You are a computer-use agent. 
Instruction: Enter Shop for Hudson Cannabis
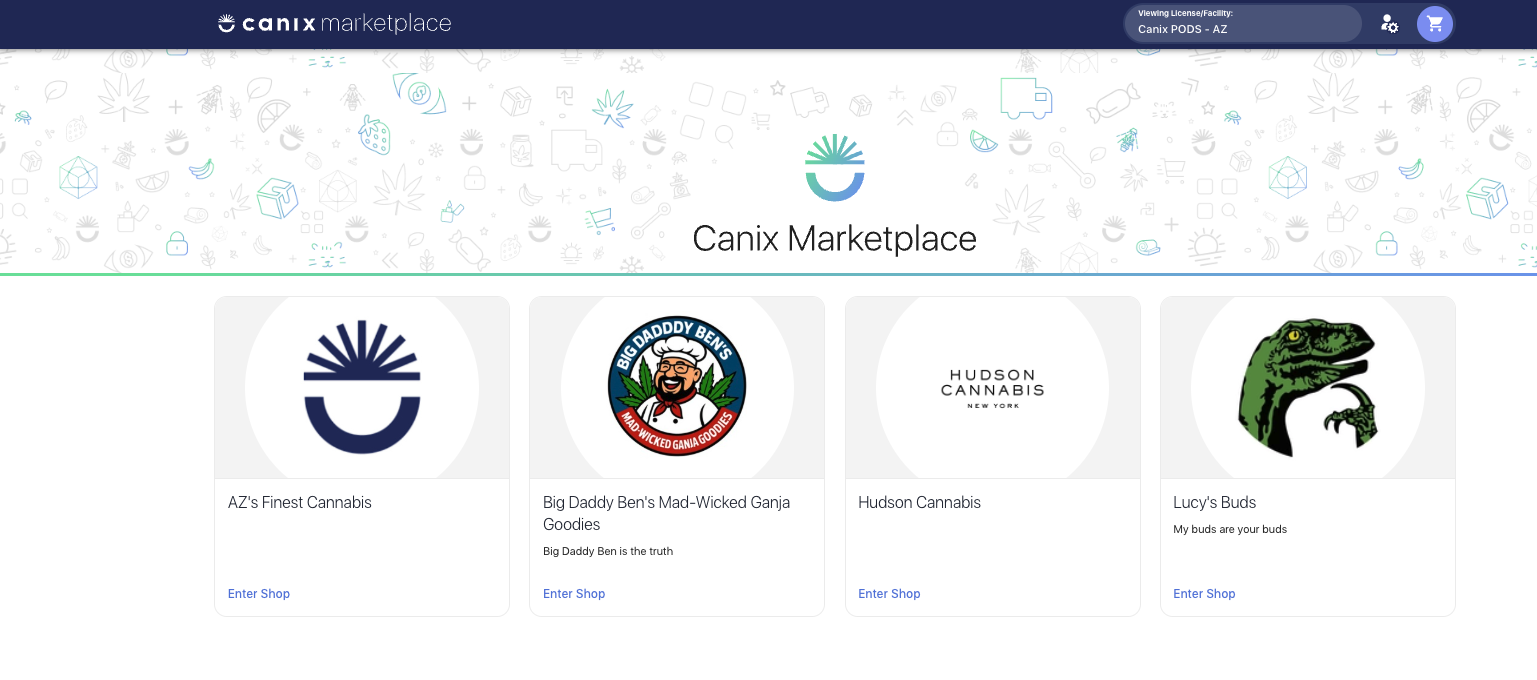coord(889,594)
